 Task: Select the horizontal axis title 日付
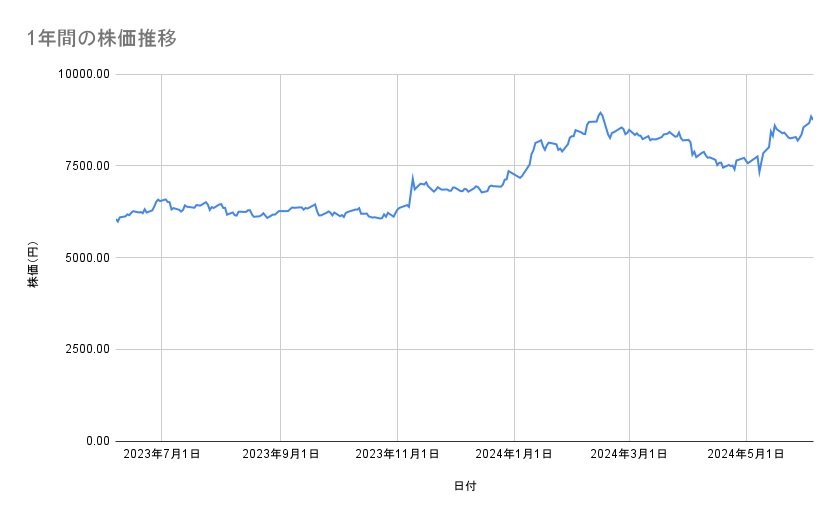click(x=465, y=486)
